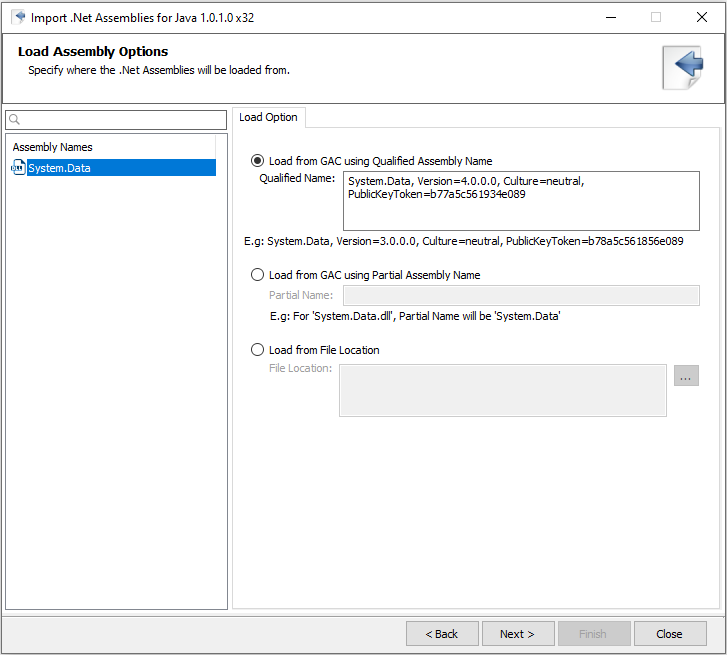The height and width of the screenshot is (655, 727).
Task: Select Load from File Location option
Action: click(258, 350)
